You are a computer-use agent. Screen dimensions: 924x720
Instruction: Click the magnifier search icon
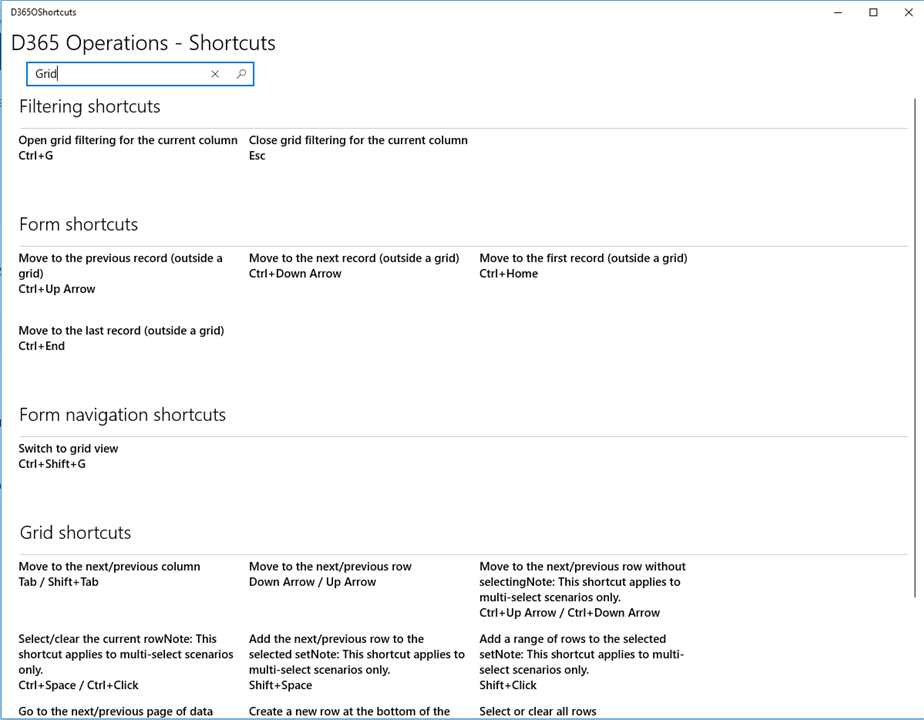click(241, 74)
